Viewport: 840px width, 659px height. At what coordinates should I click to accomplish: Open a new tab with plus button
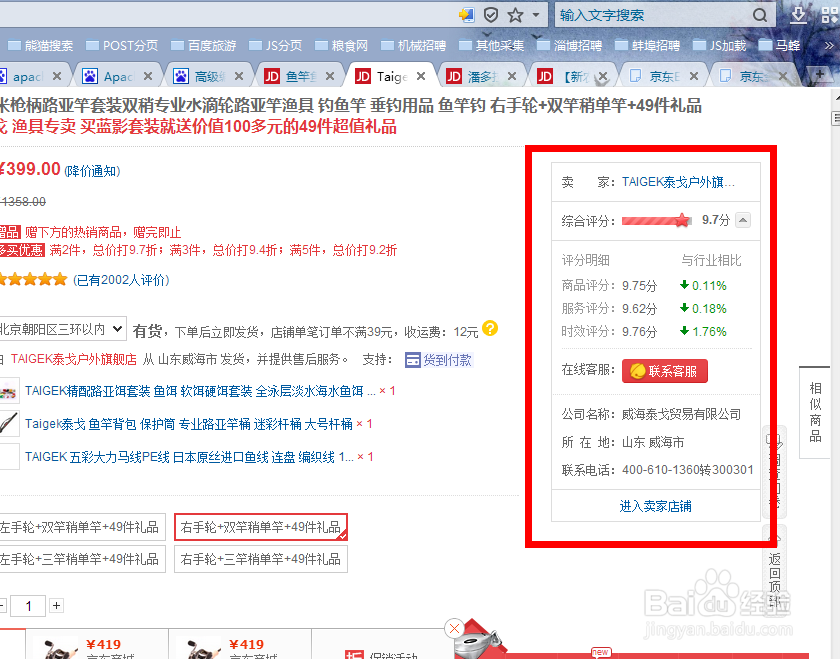pos(819,75)
